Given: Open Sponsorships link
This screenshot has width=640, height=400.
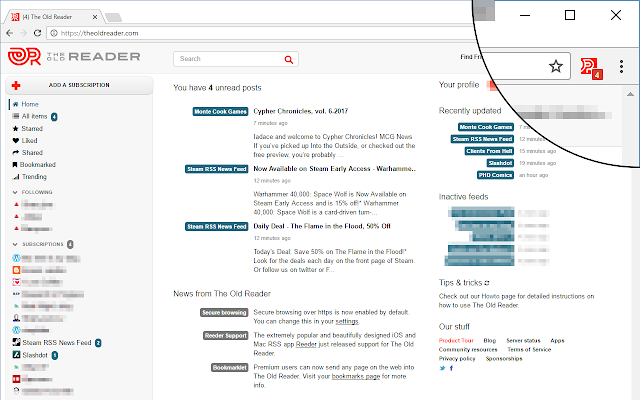Looking at the screenshot, I should [504, 358].
